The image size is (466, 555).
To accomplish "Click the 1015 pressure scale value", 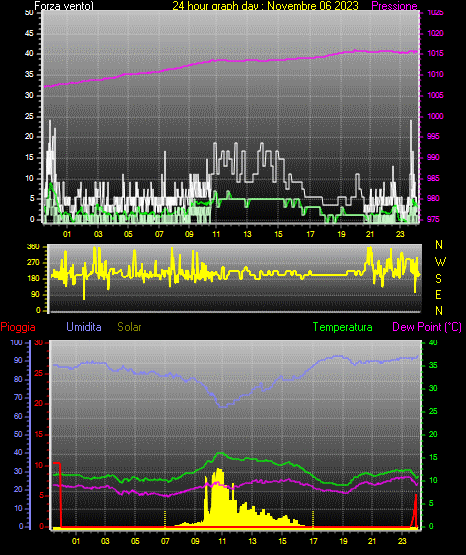I will pyautogui.click(x=436, y=53).
